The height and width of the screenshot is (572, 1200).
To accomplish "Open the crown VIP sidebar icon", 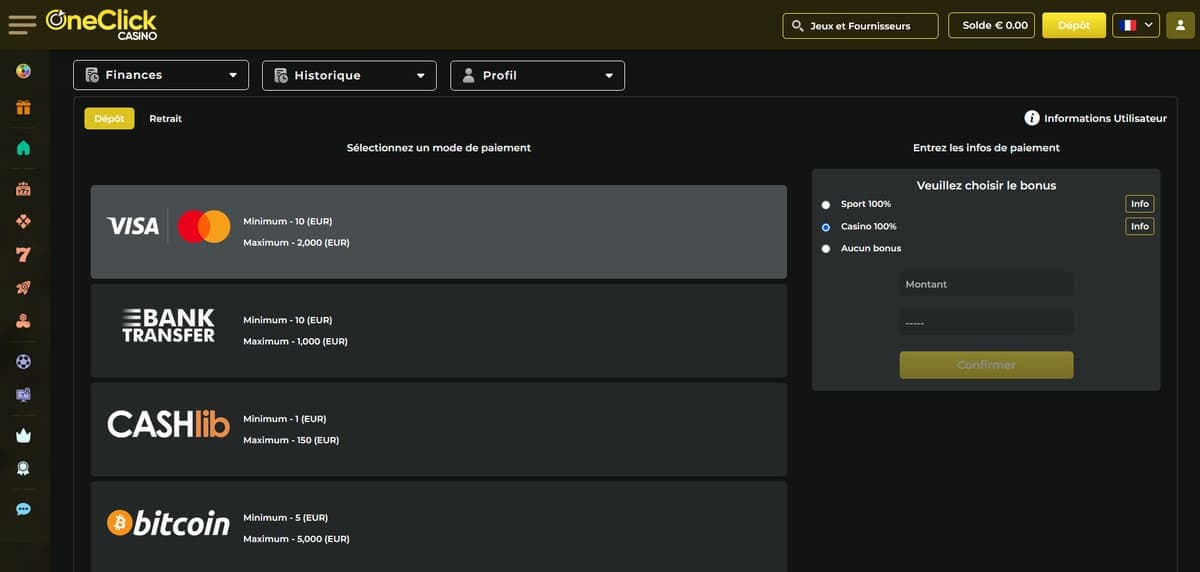I will (23, 436).
